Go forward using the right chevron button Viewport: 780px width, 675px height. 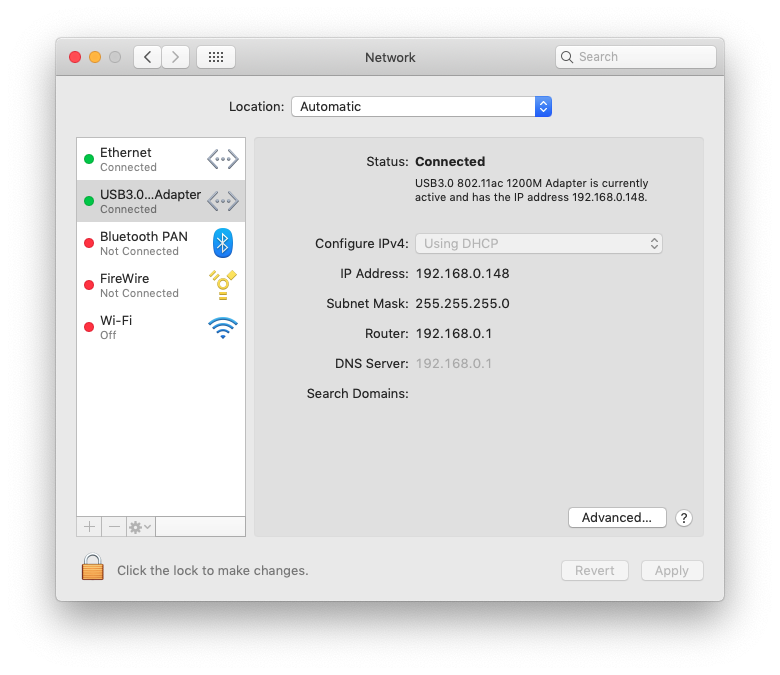pyautogui.click(x=175, y=57)
